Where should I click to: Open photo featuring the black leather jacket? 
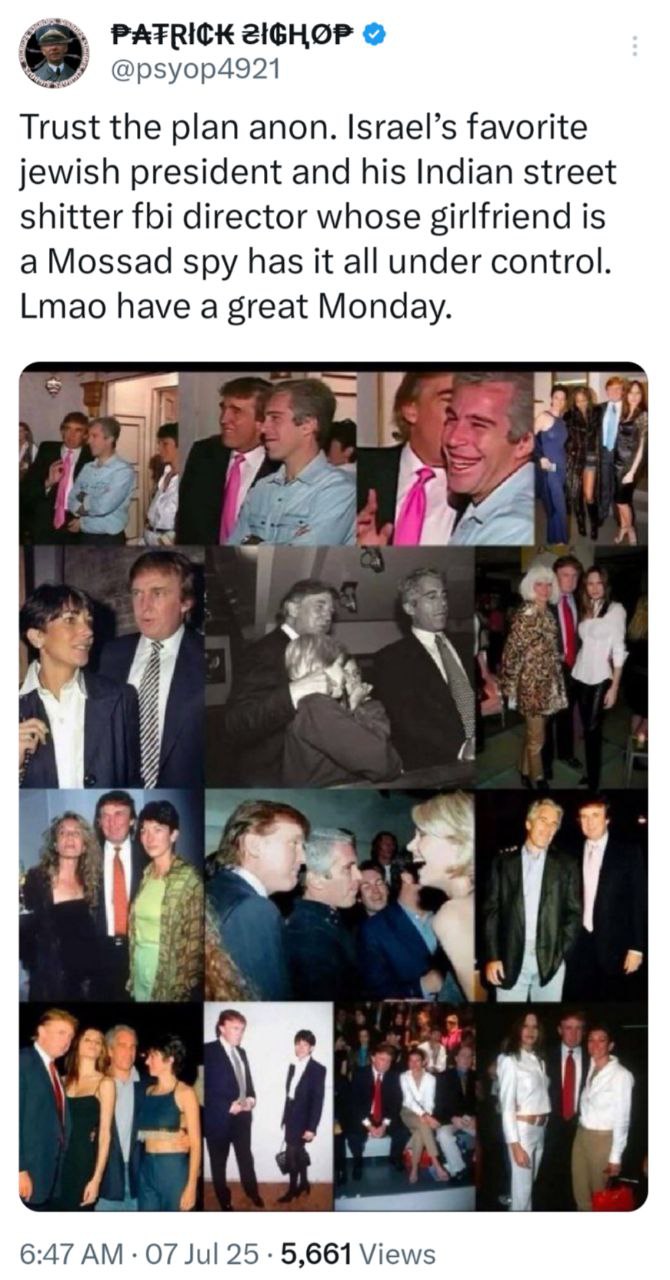(561, 895)
